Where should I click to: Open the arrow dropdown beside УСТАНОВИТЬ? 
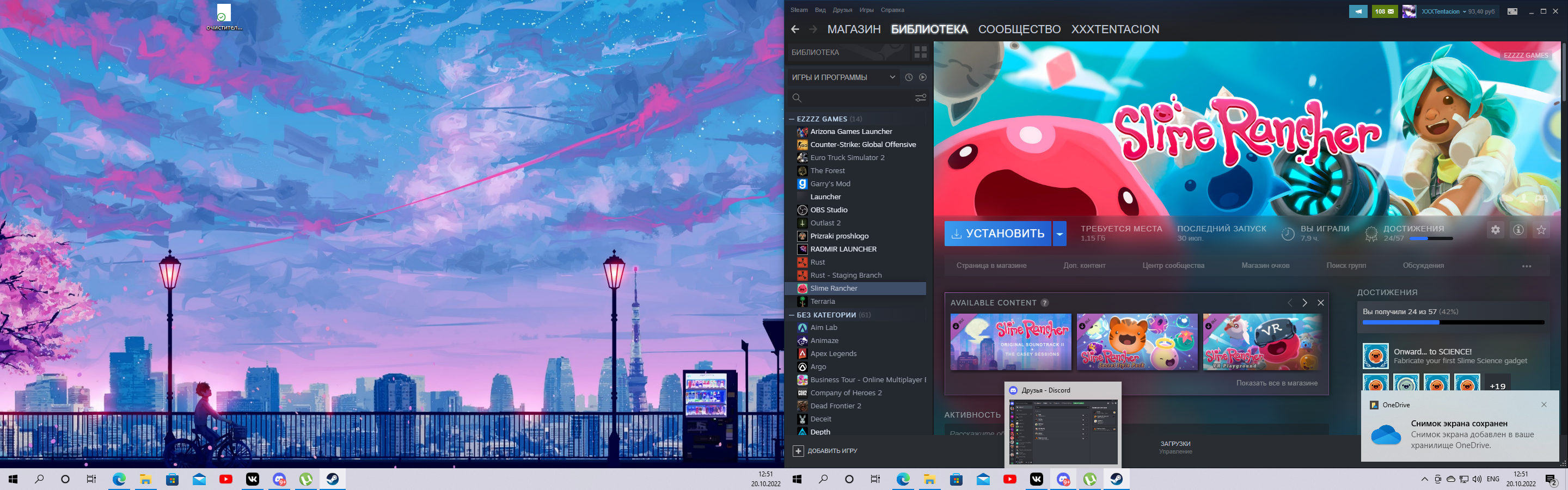[1059, 234]
